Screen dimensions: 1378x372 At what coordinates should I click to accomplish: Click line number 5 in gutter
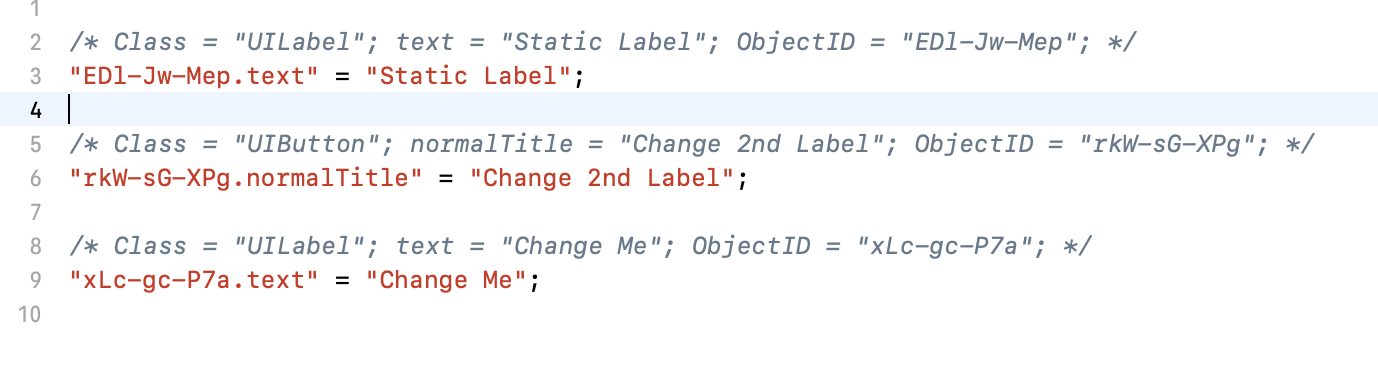36,145
